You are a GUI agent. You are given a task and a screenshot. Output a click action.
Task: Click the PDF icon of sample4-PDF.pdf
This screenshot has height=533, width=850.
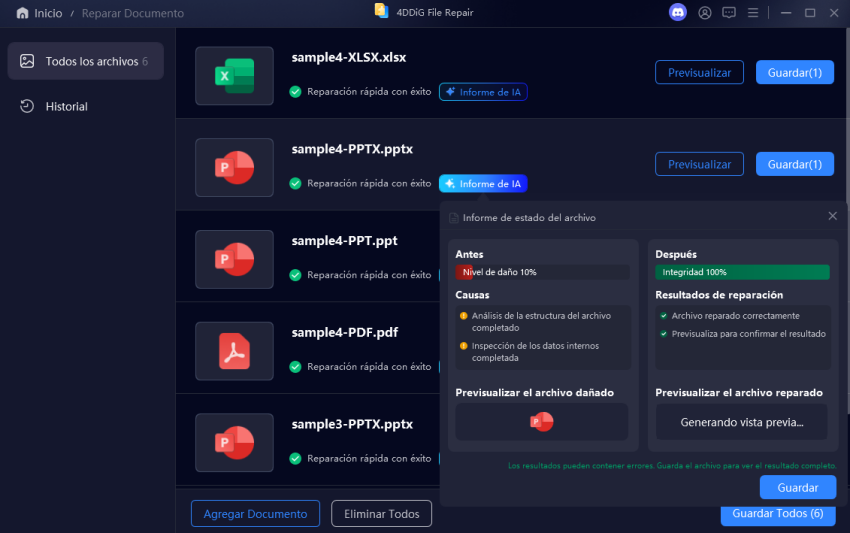[x=234, y=351]
